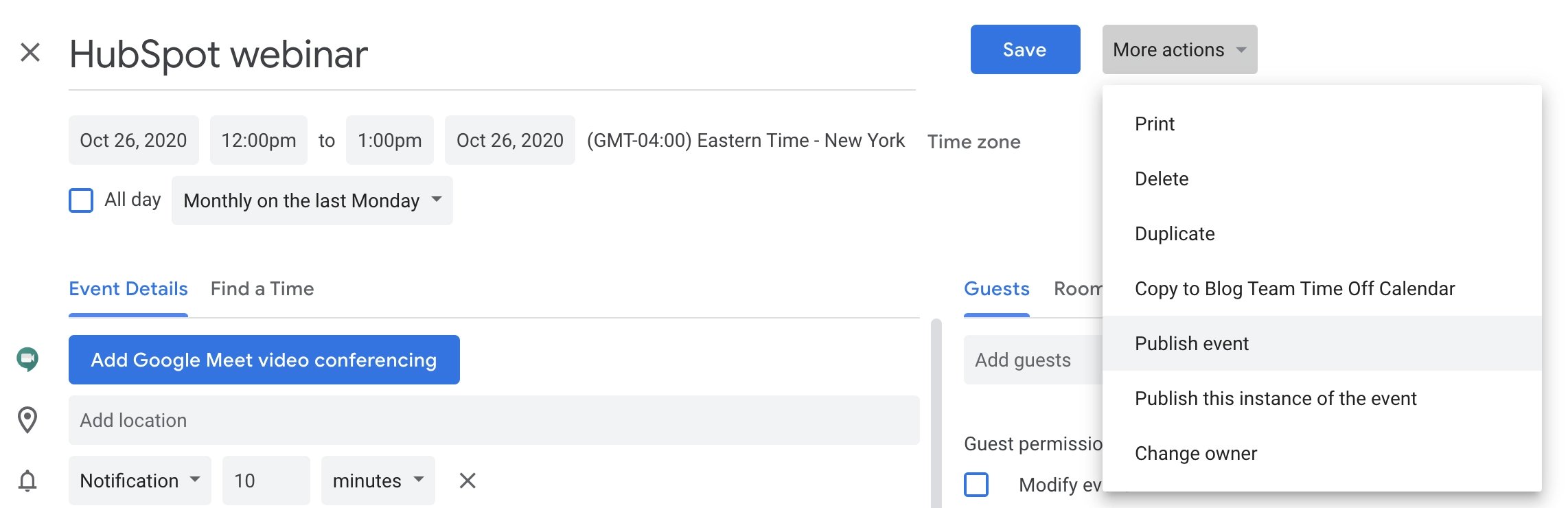Open the minutes unit dropdown
The width and height of the screenshot is (1568, 508).
click(378, 481)
